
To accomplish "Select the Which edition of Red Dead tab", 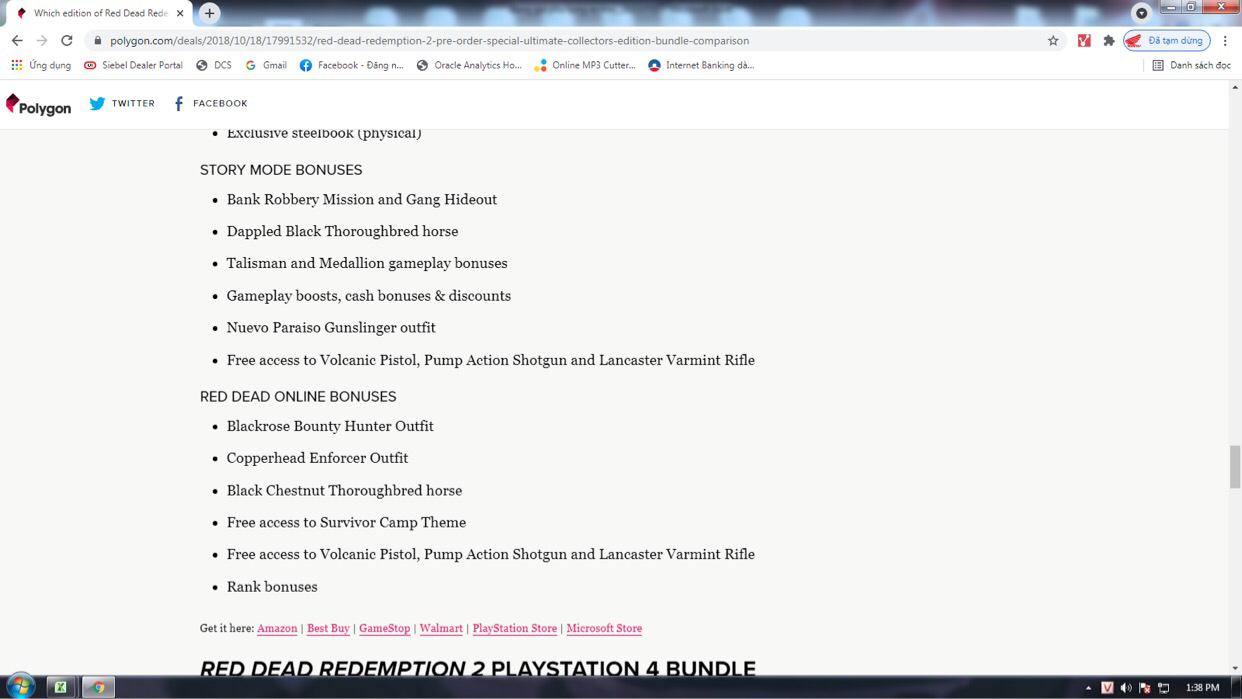I will (98, 13).
